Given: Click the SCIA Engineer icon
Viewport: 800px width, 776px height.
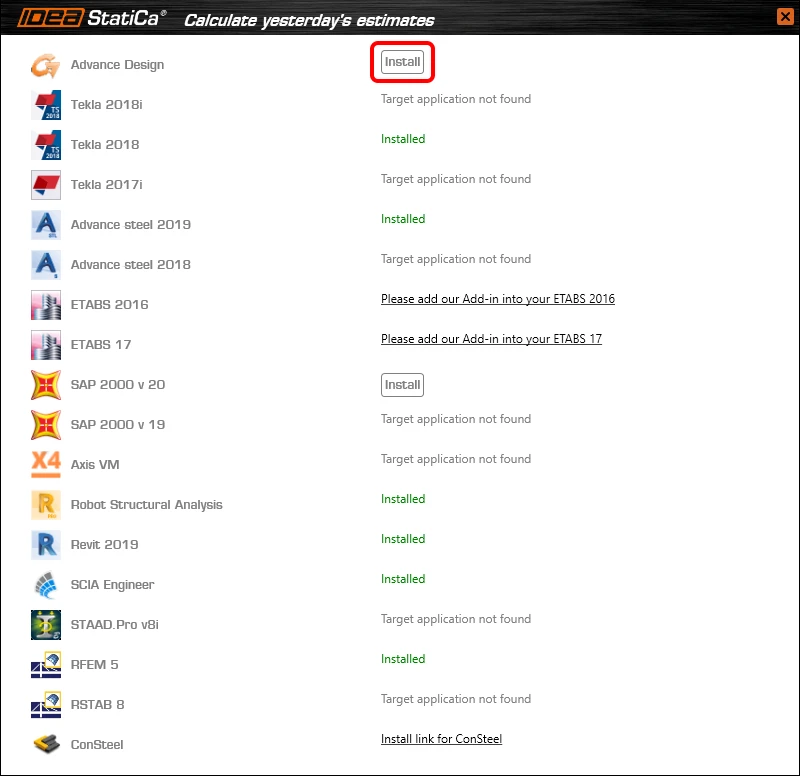Looking at the screenshot, I should (45, 585).
